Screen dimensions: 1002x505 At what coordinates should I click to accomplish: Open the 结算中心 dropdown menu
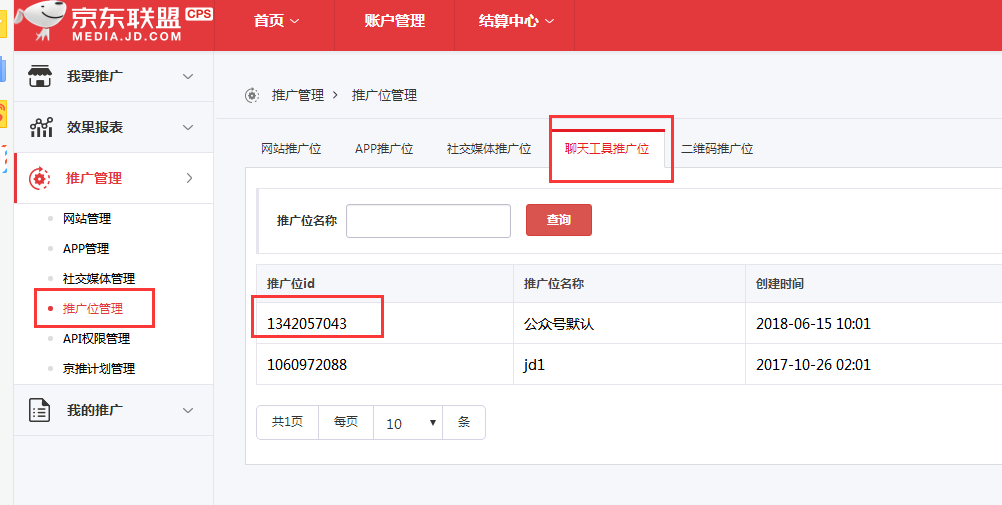516,21
